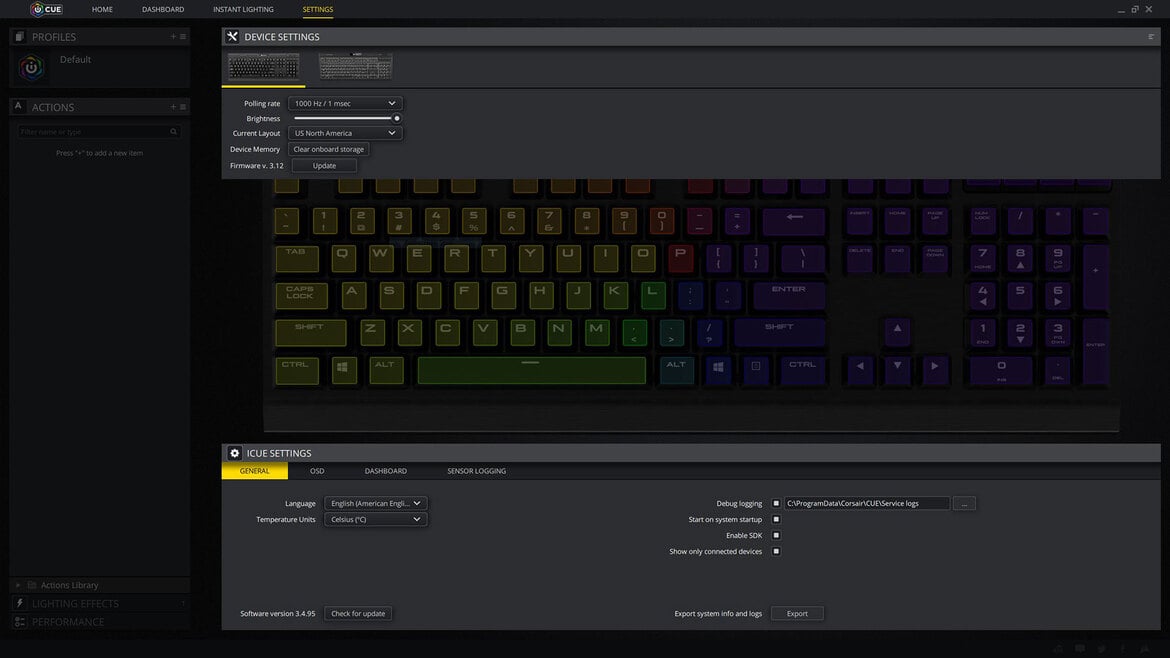Viewport: 1170px width, 658px height.
Task: Go to the Home menu
Action: [102, 10]
